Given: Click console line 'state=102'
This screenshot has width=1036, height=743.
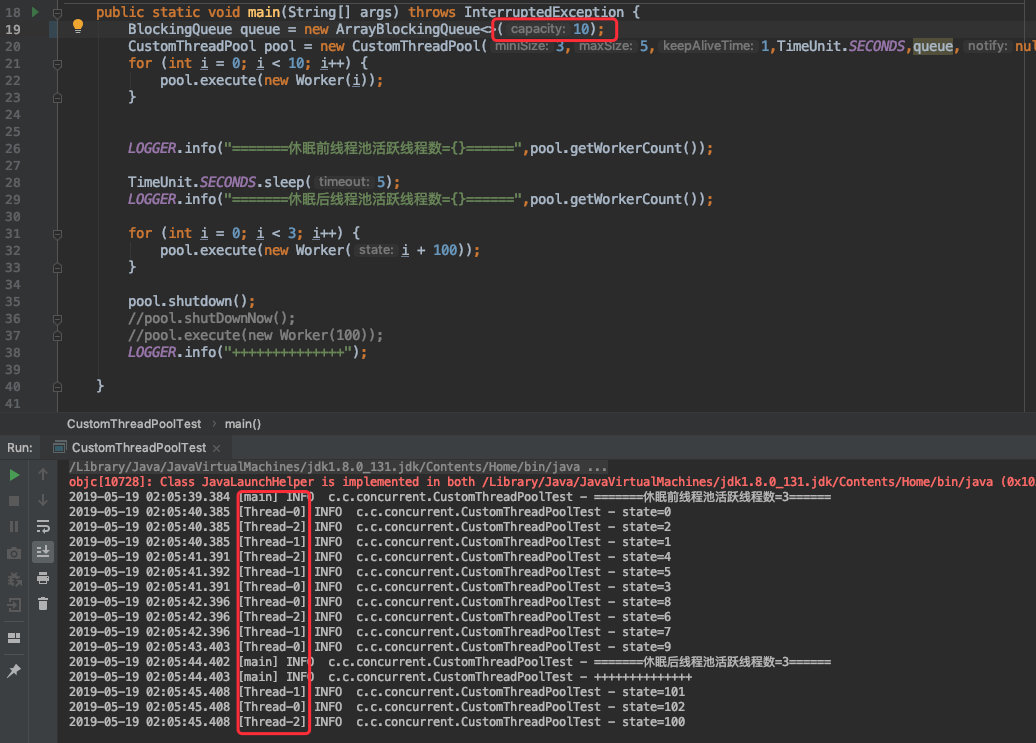Looking at the screenshot, I should (377, 707).
